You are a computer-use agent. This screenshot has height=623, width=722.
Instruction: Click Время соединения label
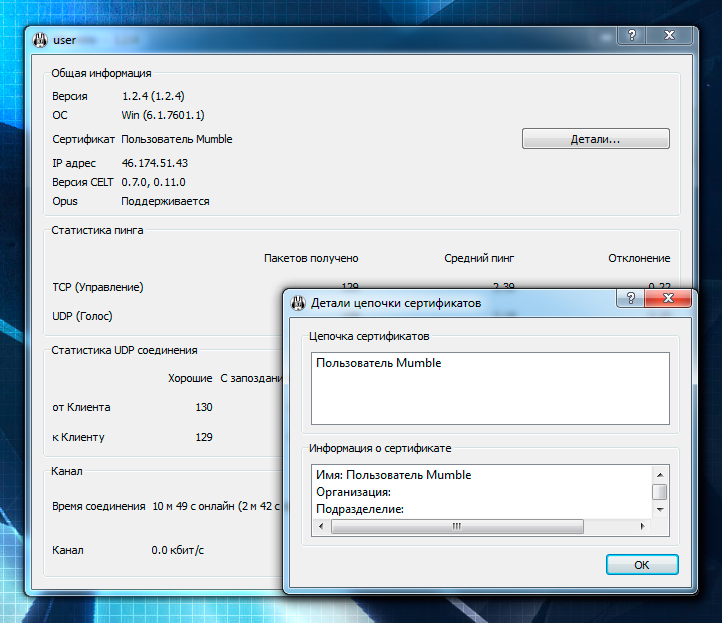(x=99, y=506)
